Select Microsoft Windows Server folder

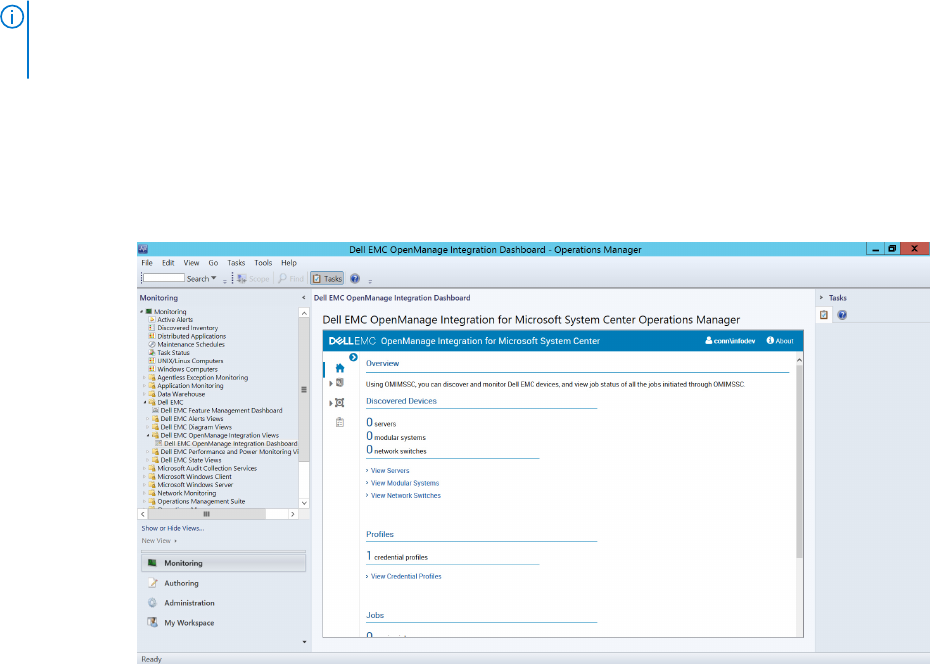195,485
